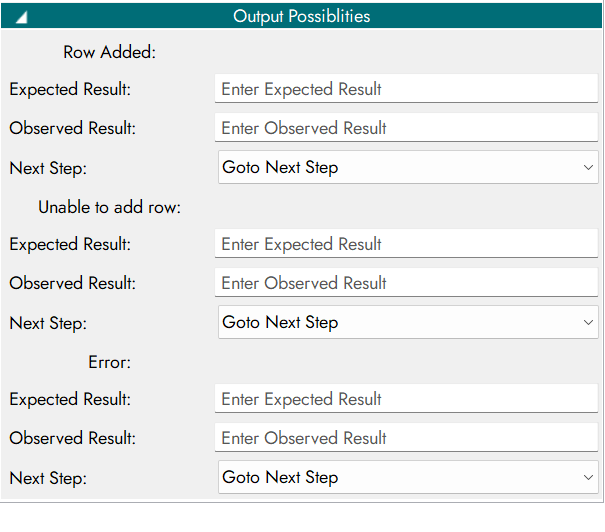The height and width of the screenshot is (532, 605).
Task: Focus Expected Result field under Row Added
Action: (x=406, y=89)
